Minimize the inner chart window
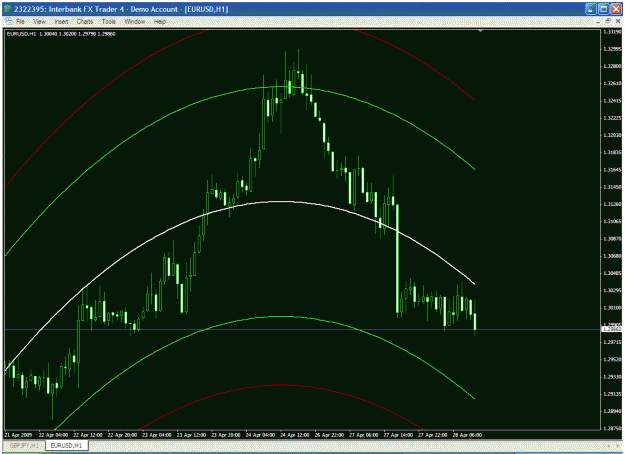625x454 pixels. [x=597, y=22]
